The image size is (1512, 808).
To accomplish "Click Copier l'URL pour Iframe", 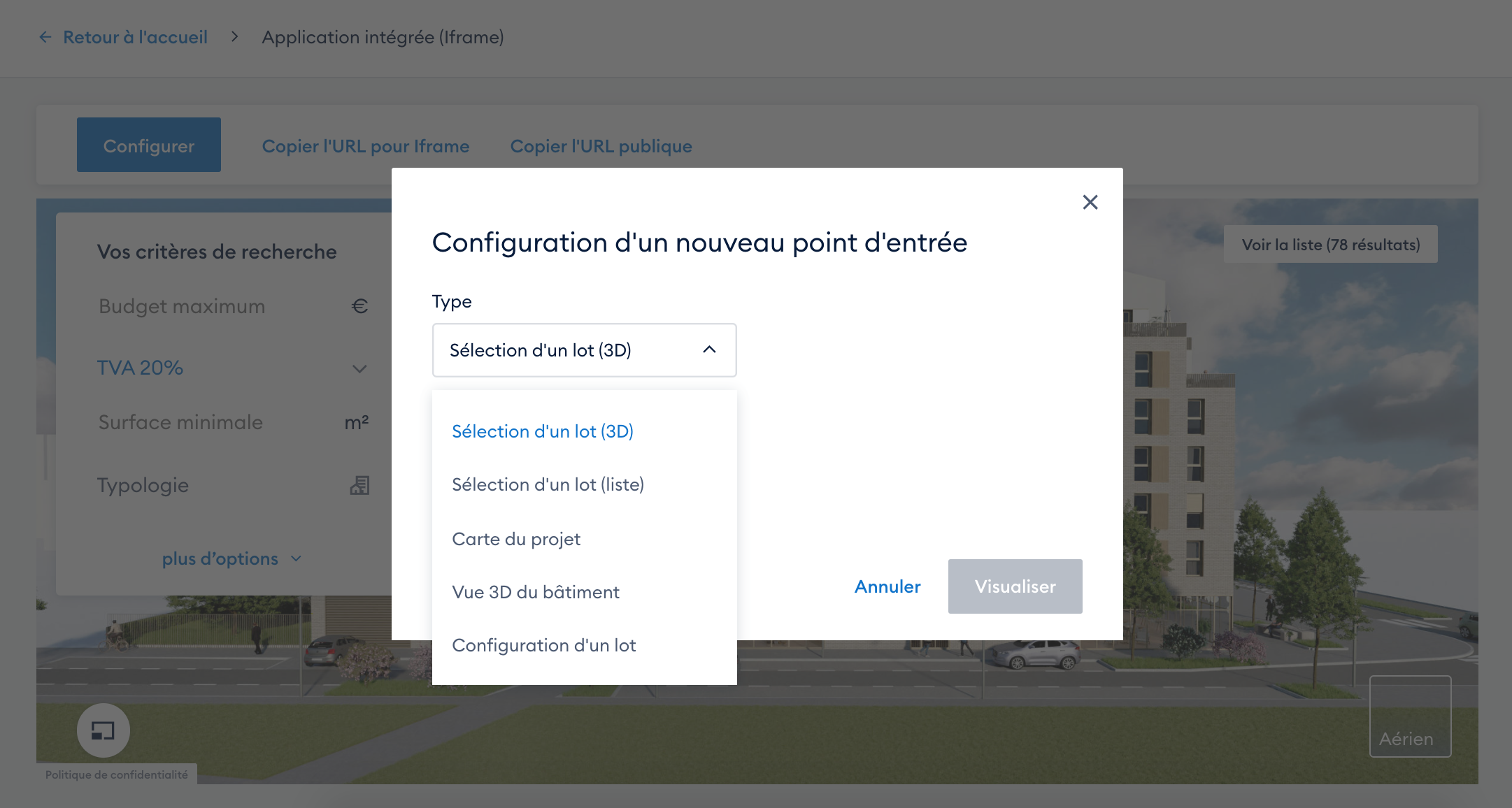I will (365, 146).
